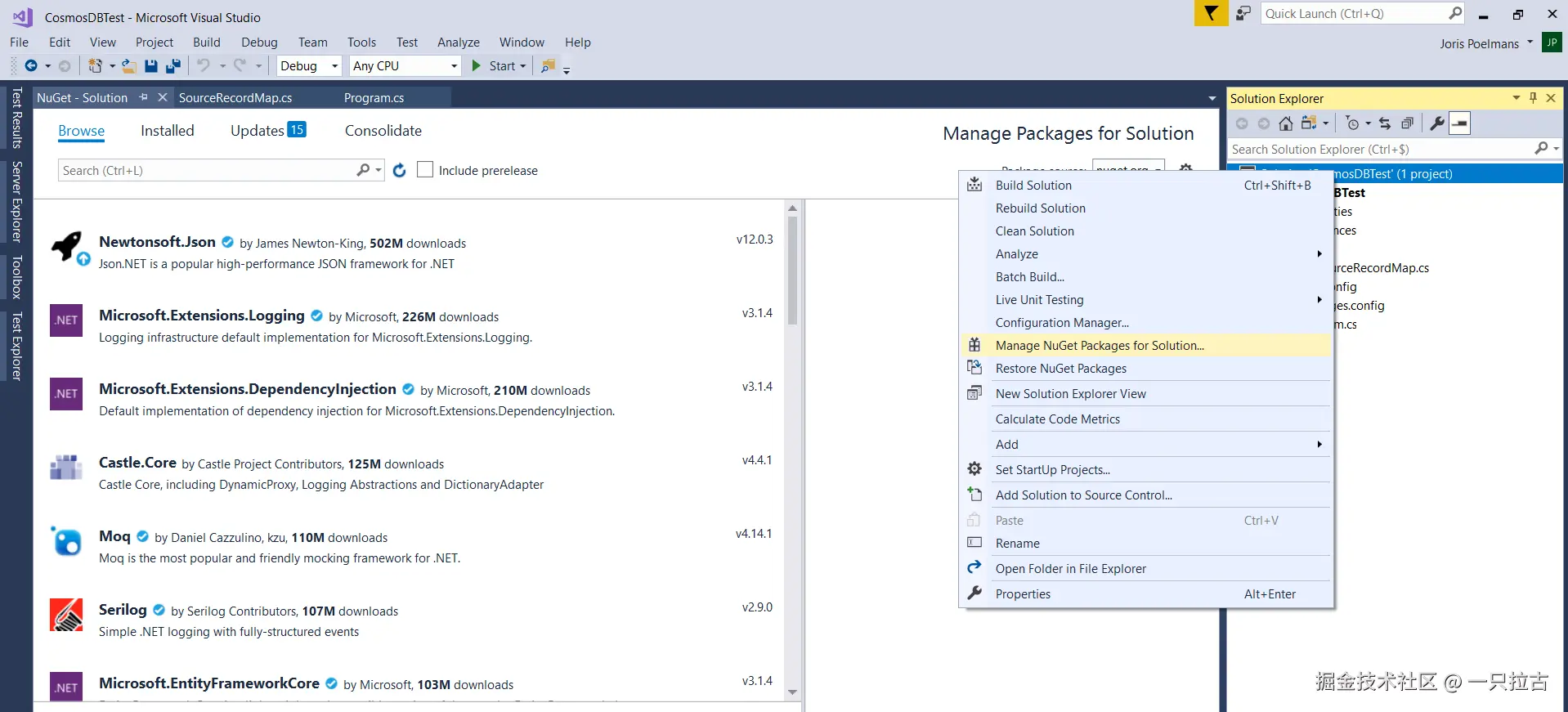Click Sync with Active Document icon

1385,123
